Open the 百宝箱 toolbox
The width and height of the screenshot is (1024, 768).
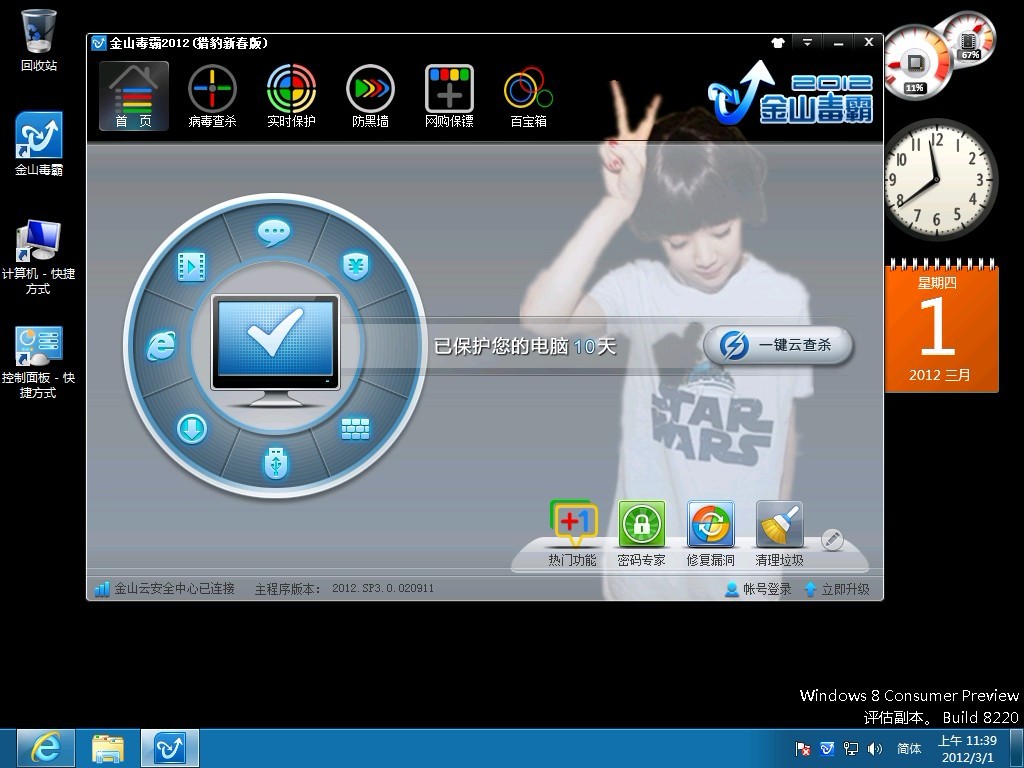[x=528, y=97]
